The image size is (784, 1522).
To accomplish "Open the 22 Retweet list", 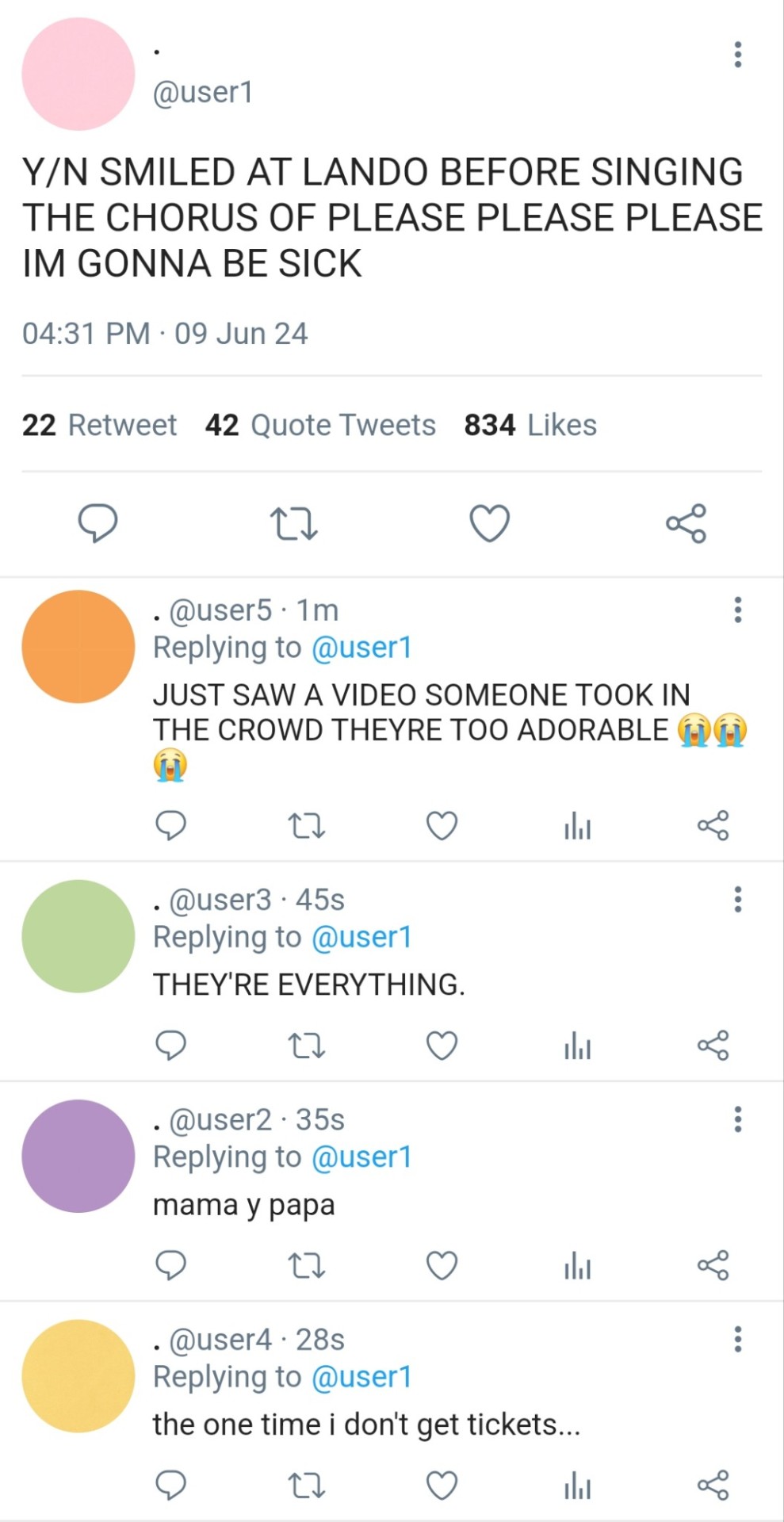I will click(x=99, y=425).
